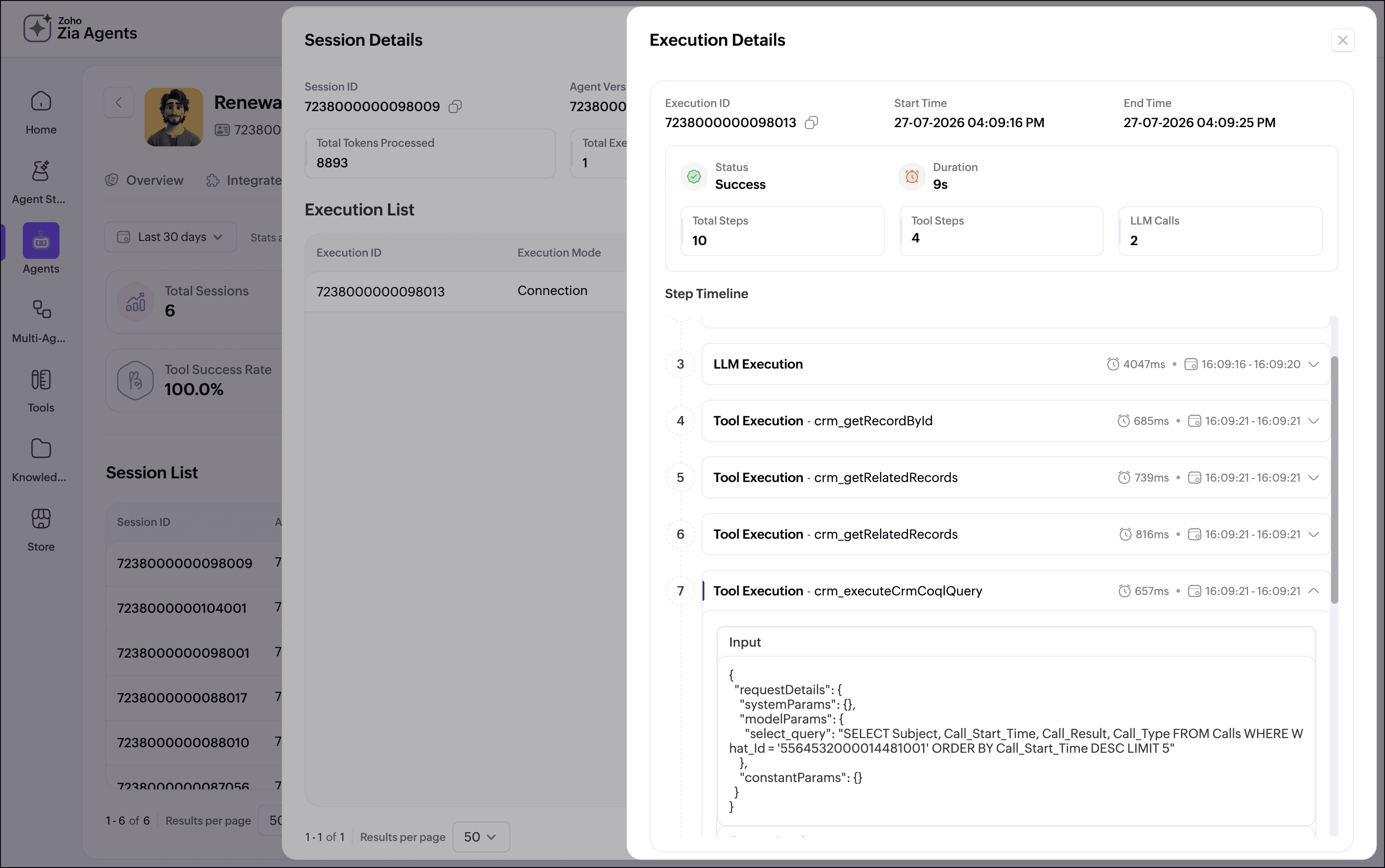This screenshot has height=868, width=1385.
Task: Collapse step 7, crm_executeCrmCoqlQuery
Action: (x=1313, y=591)
